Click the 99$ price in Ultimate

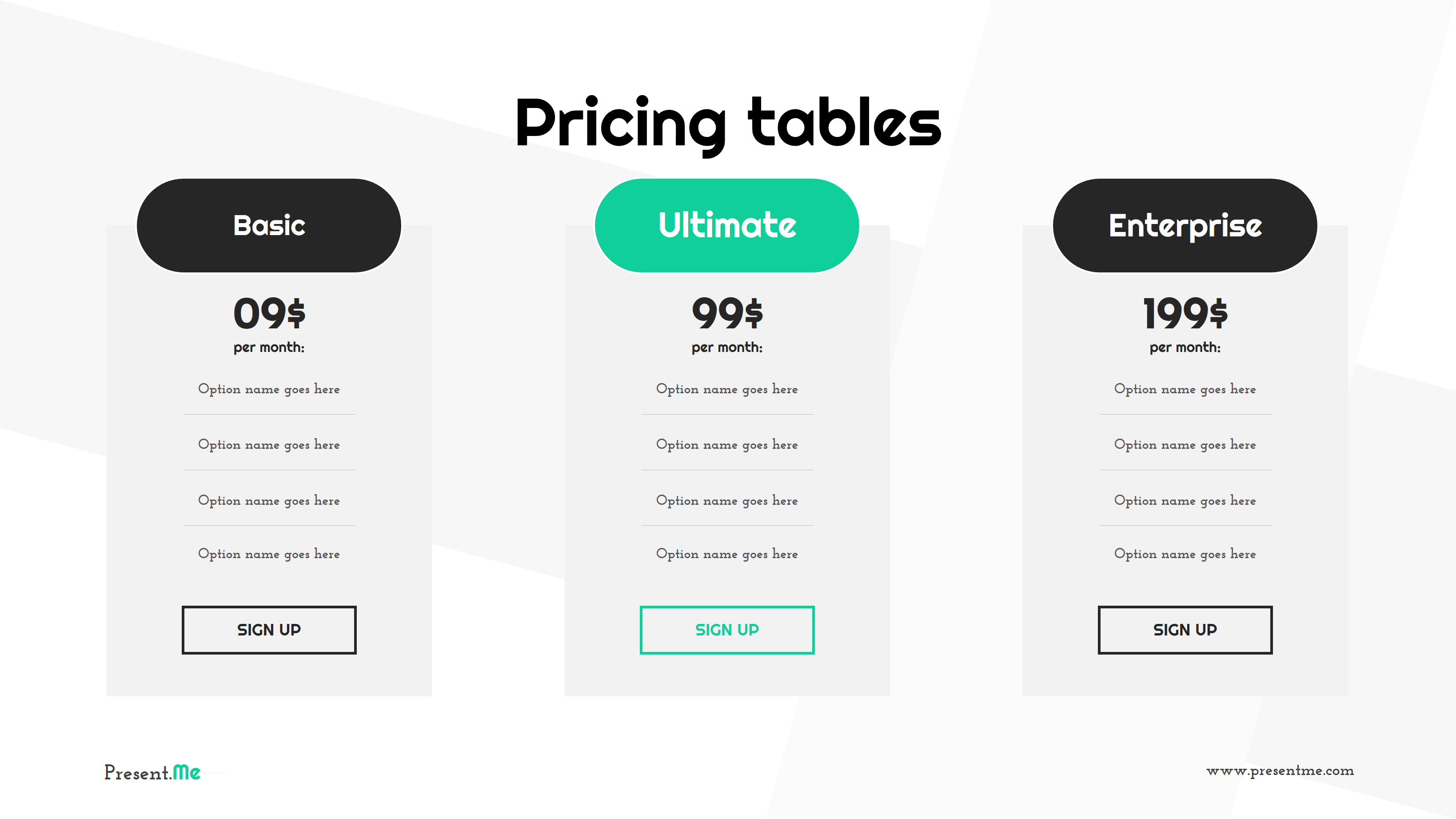[727, 313]
